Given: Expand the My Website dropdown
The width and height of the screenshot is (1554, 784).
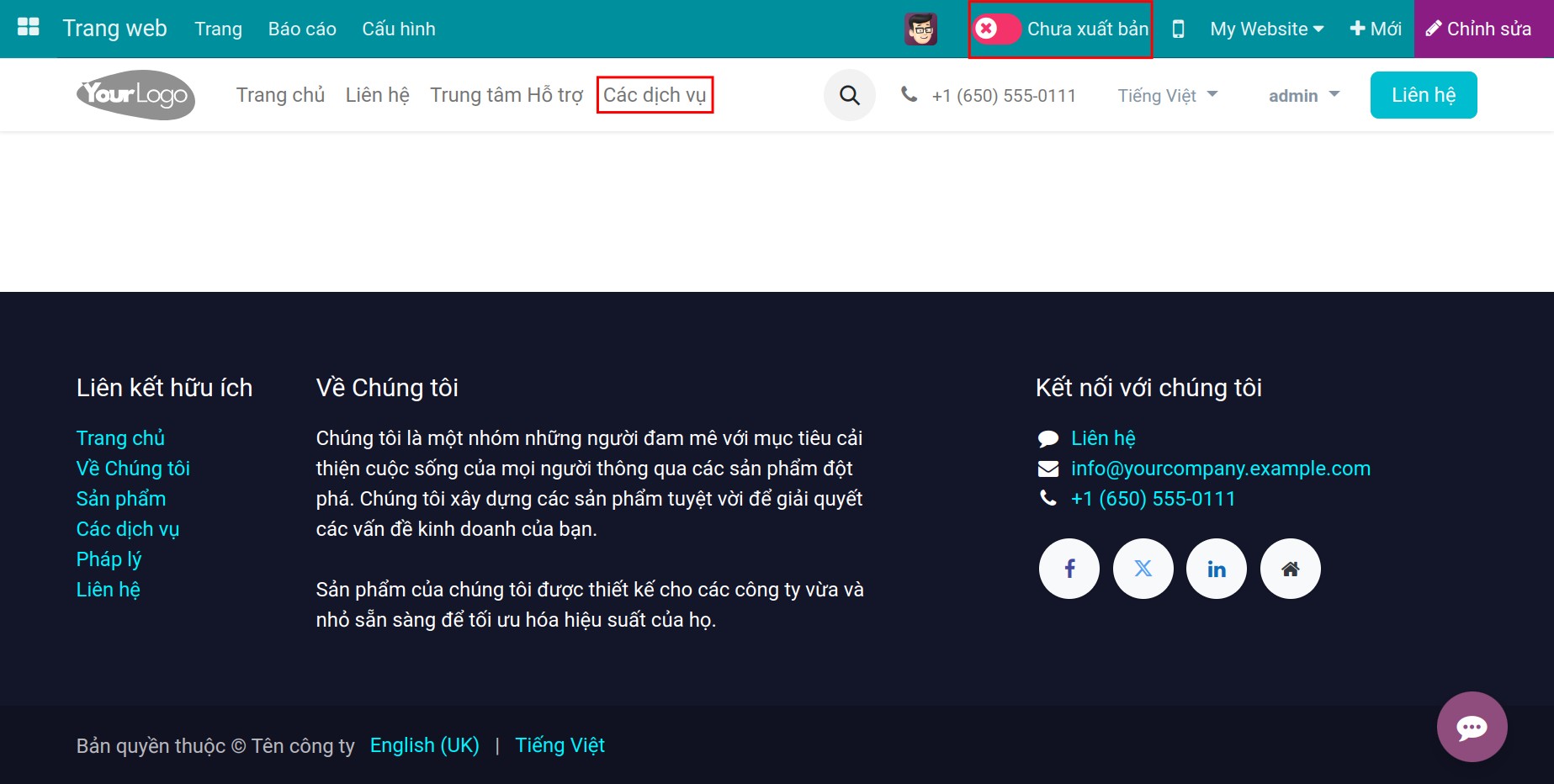Looking at the screenshot, I should coord(1267,29).
